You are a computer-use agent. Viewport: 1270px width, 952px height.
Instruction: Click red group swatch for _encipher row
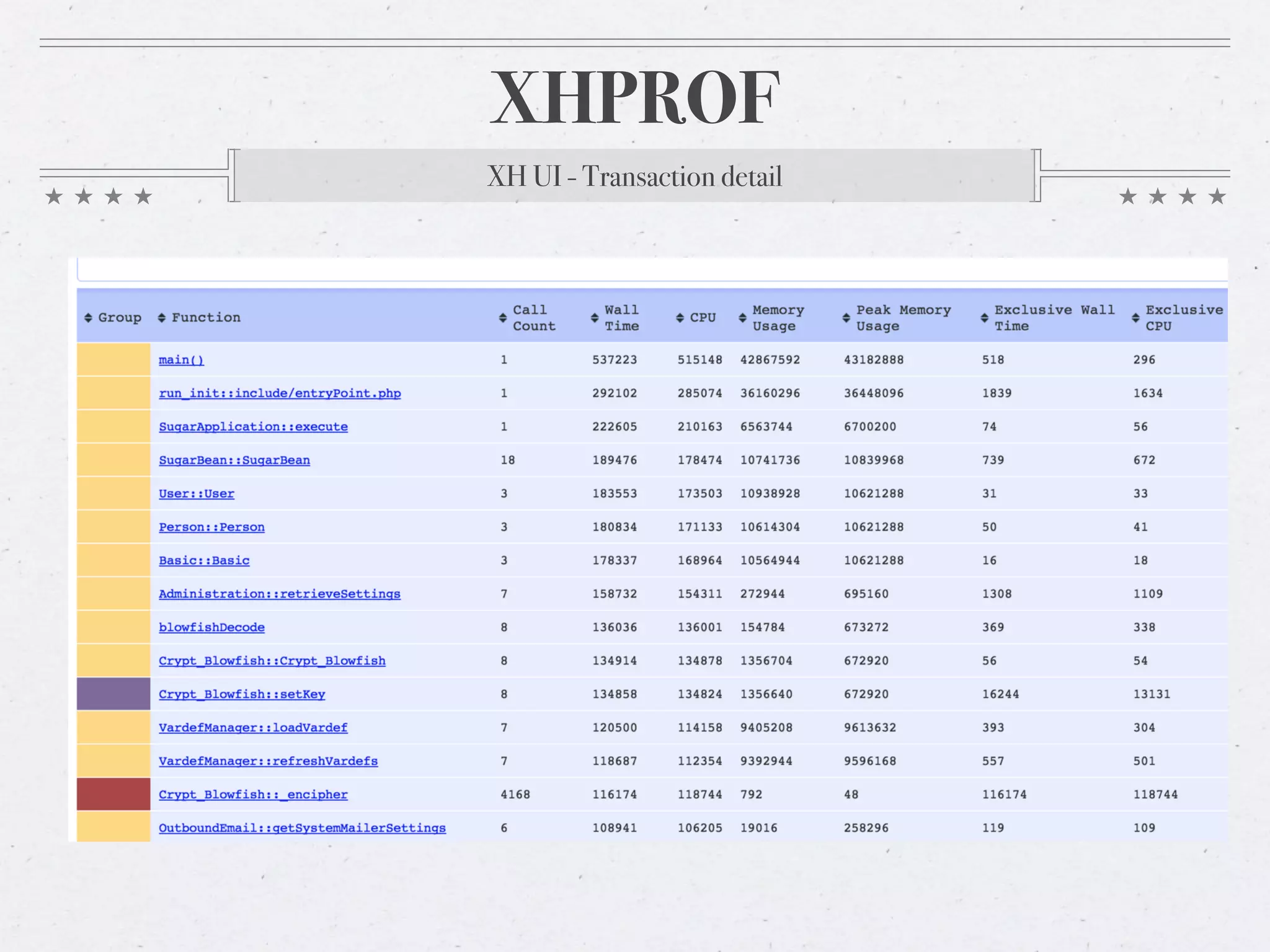pyautogui.click(x=113, y=795)
